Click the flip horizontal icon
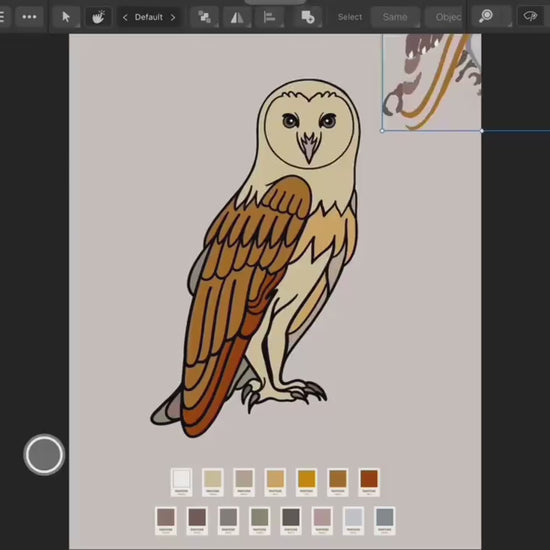 [237, 17]
